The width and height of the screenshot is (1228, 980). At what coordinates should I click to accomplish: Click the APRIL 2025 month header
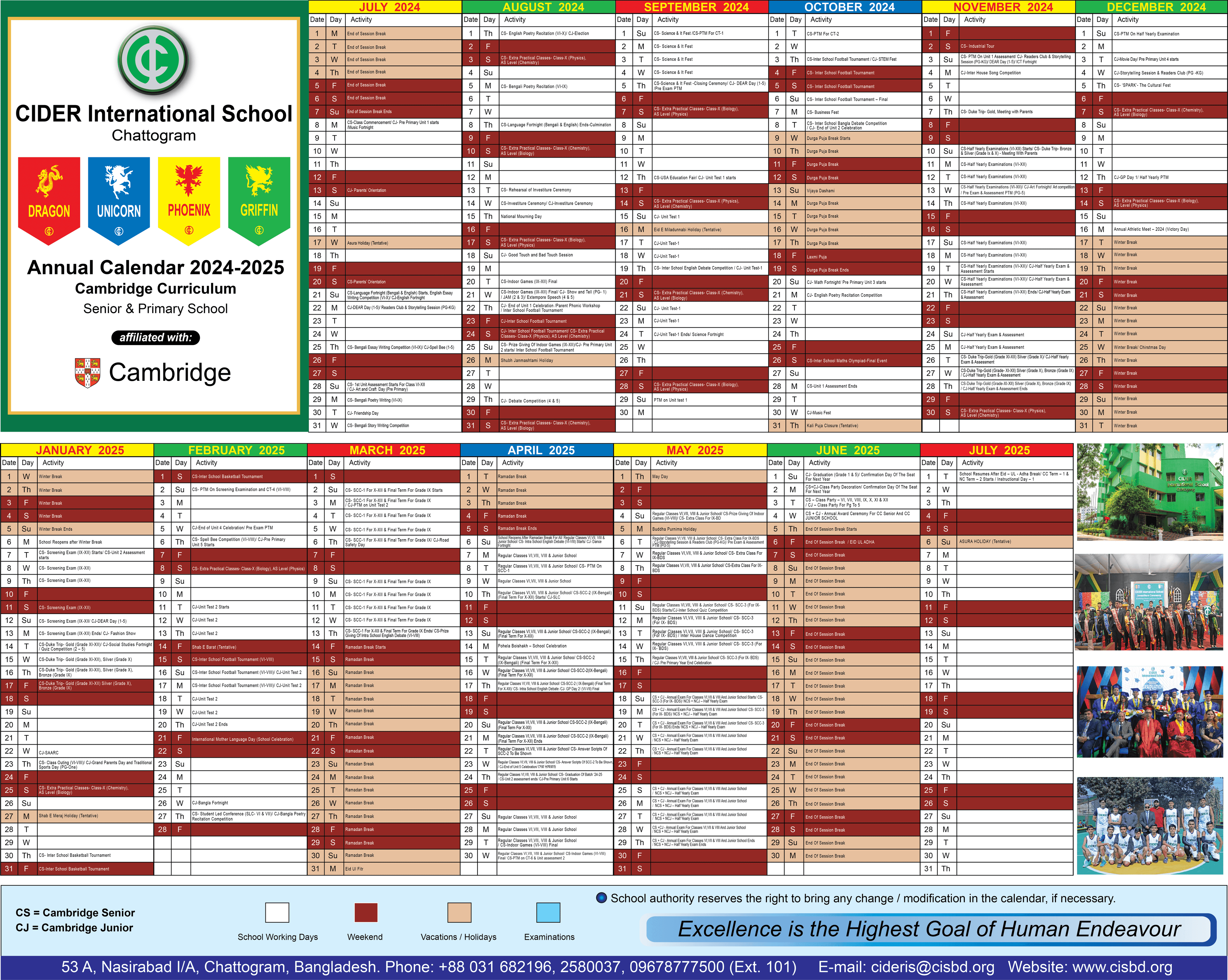click(540, 450)
